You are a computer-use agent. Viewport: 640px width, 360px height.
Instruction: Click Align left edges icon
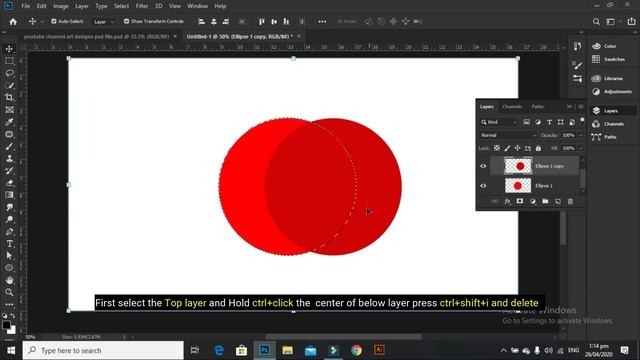[201, 21]
